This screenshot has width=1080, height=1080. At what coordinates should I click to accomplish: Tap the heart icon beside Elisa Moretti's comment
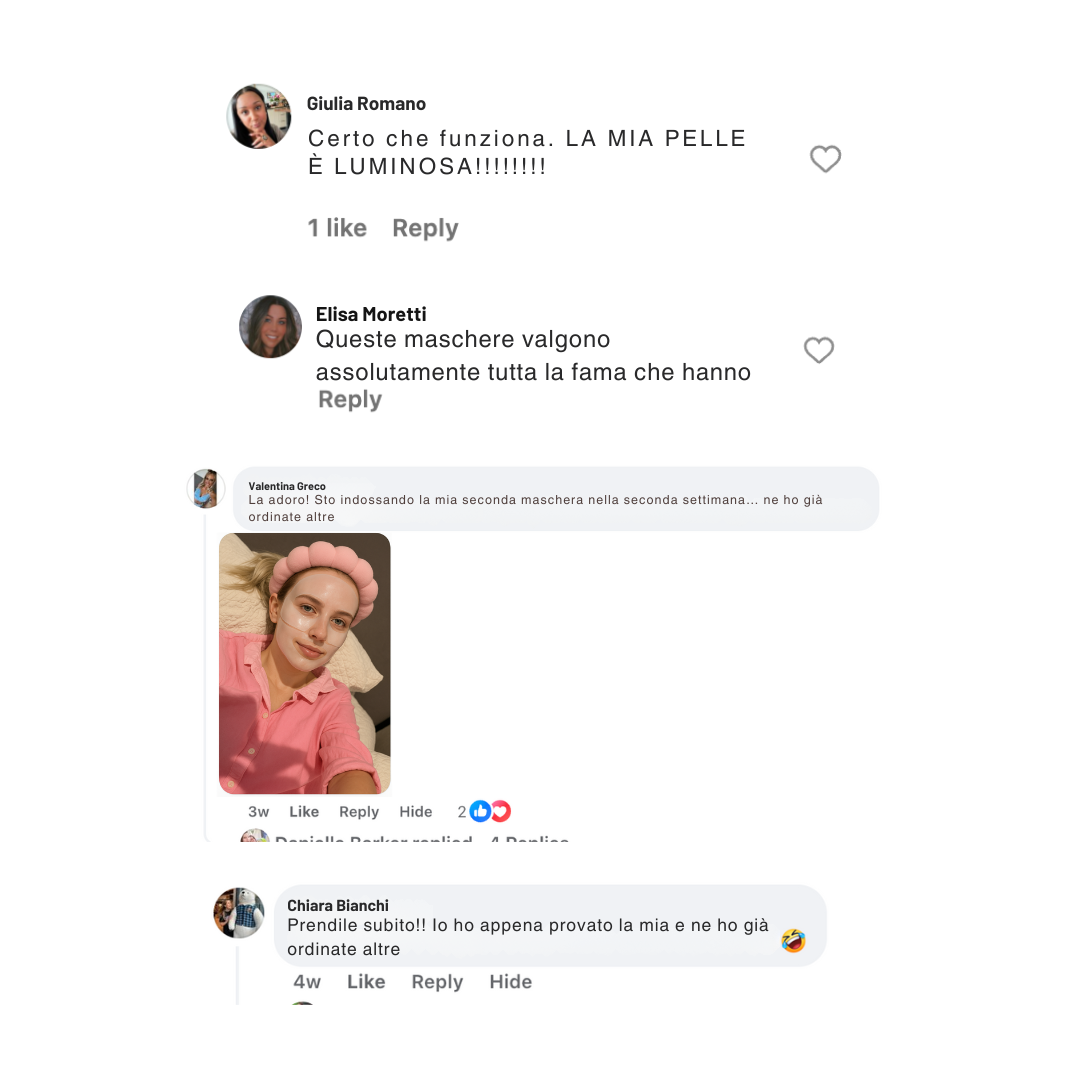819,350
